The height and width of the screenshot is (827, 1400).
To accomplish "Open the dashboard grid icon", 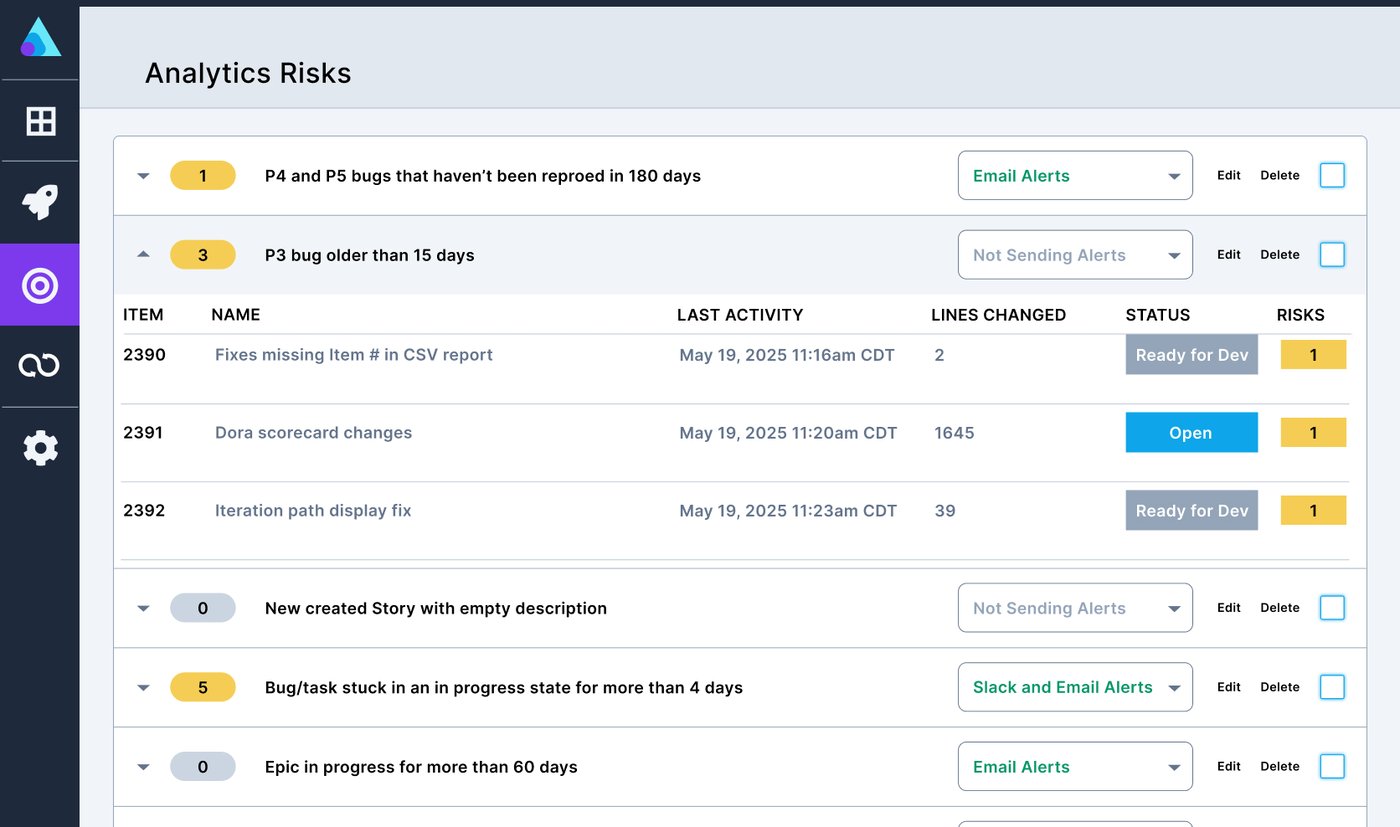I will point(40,121).
